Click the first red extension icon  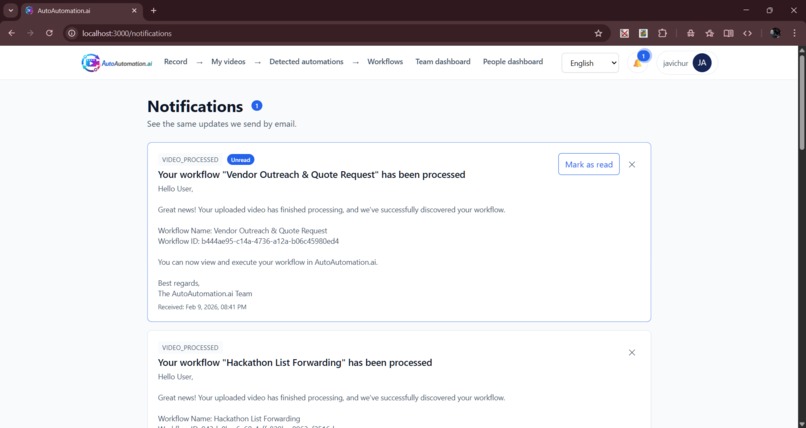624,33
